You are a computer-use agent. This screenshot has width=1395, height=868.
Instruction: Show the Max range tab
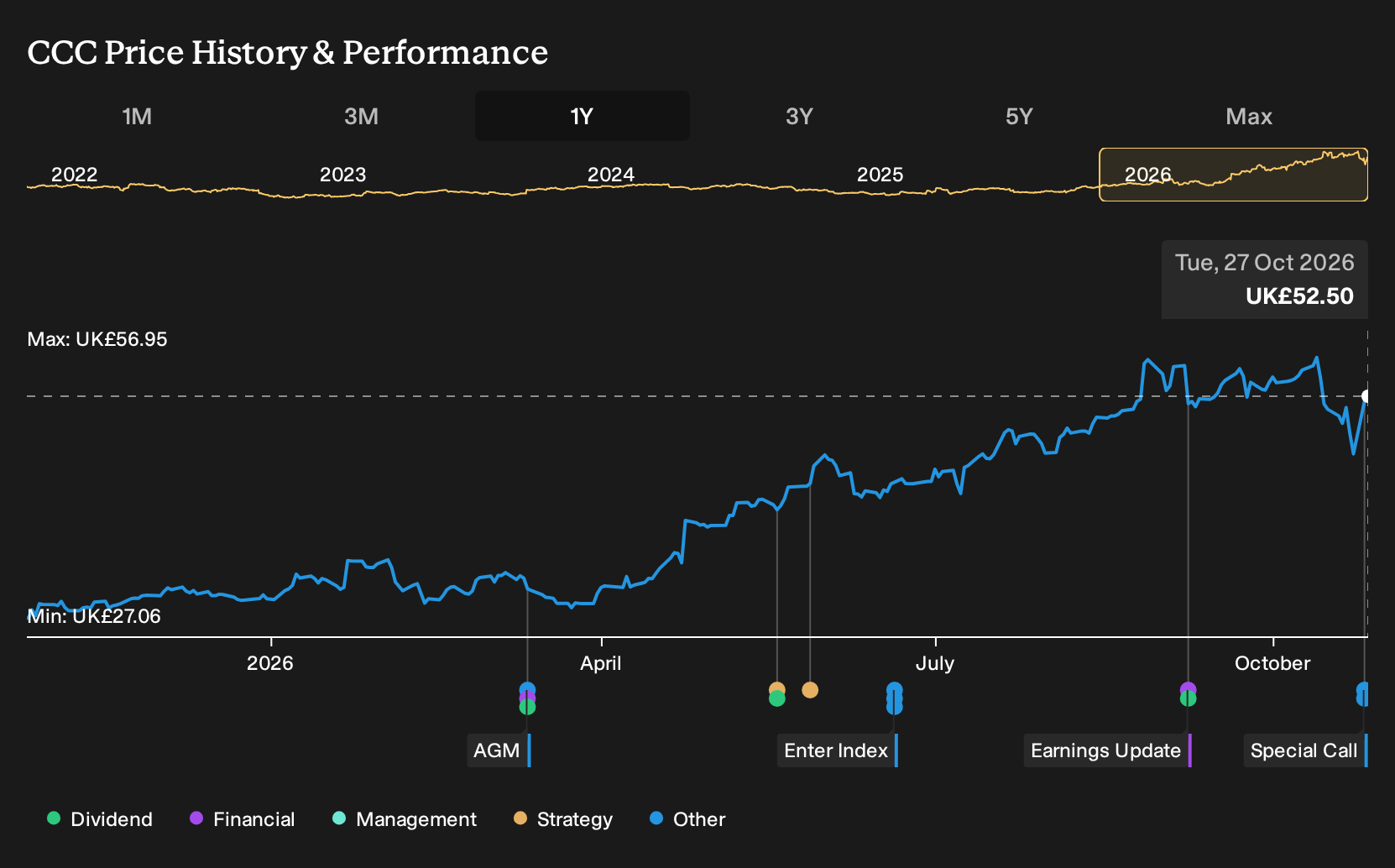tap(1249, 117)
